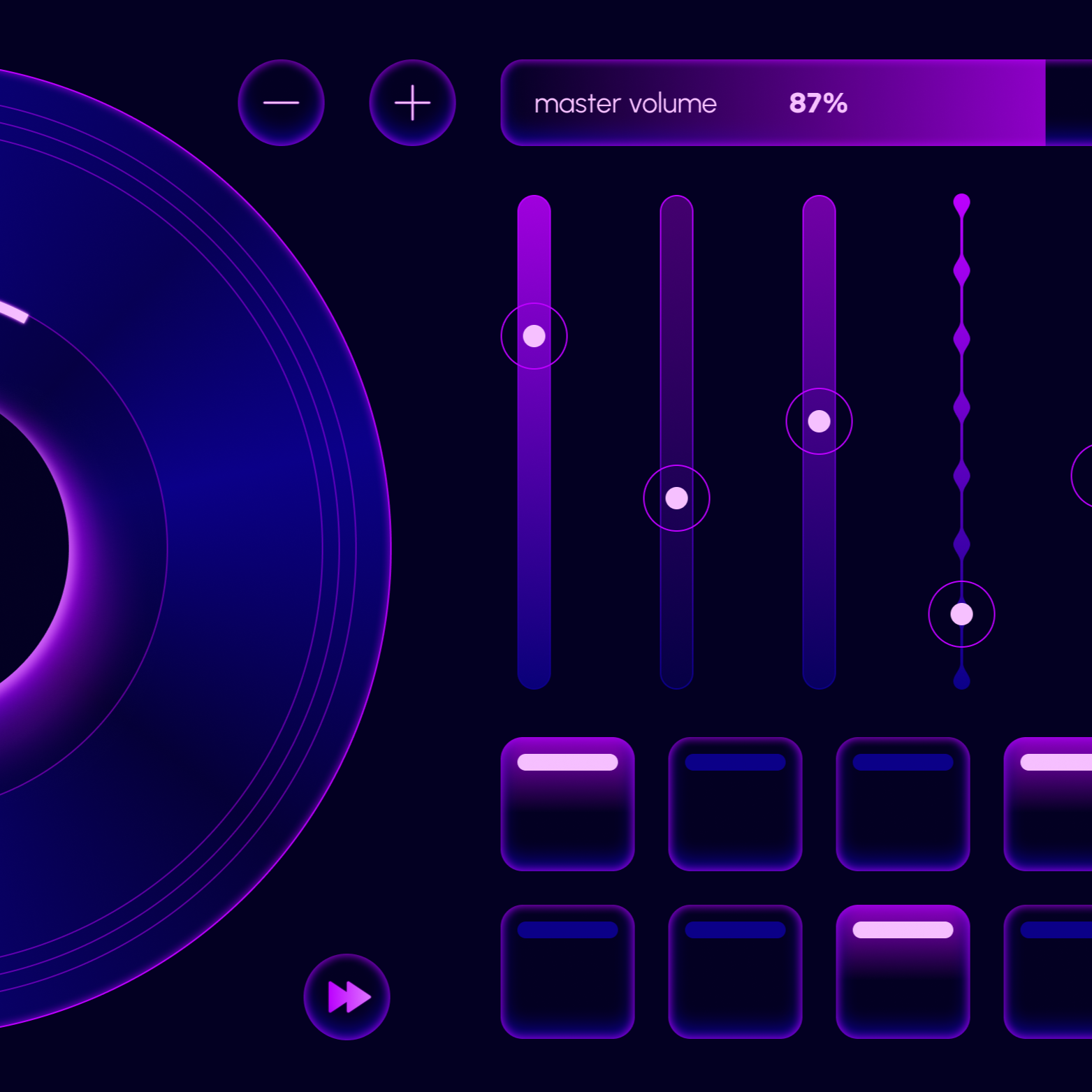Toggle the third pad in top row
1092x1092 pixels.
(903, 804)
